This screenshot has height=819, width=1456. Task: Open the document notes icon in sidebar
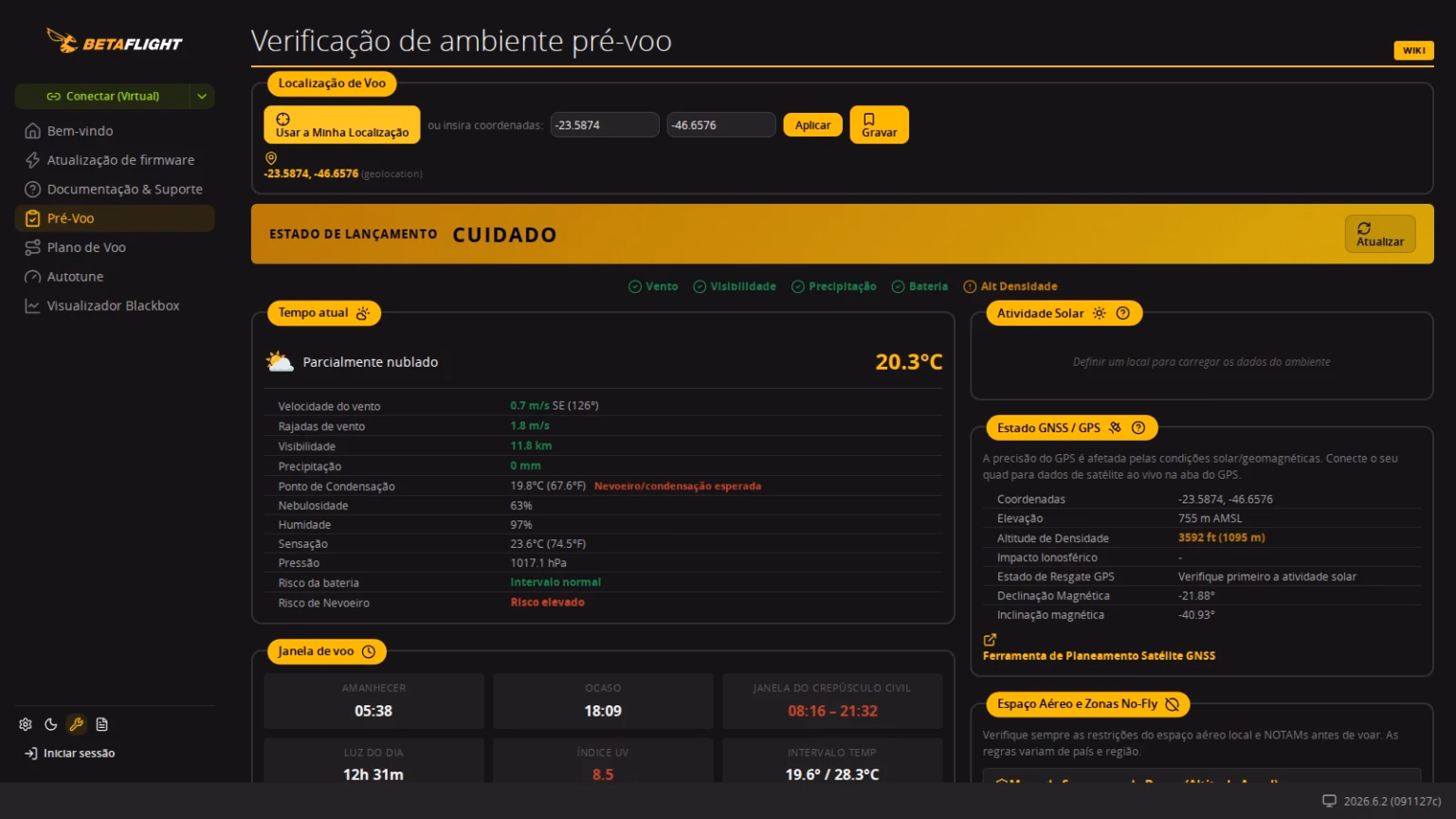pos(102,724)
